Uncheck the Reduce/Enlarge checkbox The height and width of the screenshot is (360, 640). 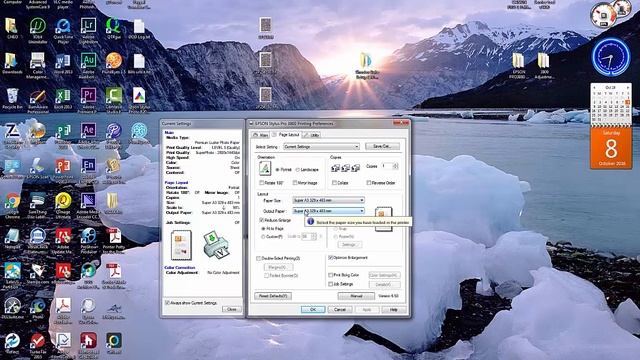click(x=262, y=220)
